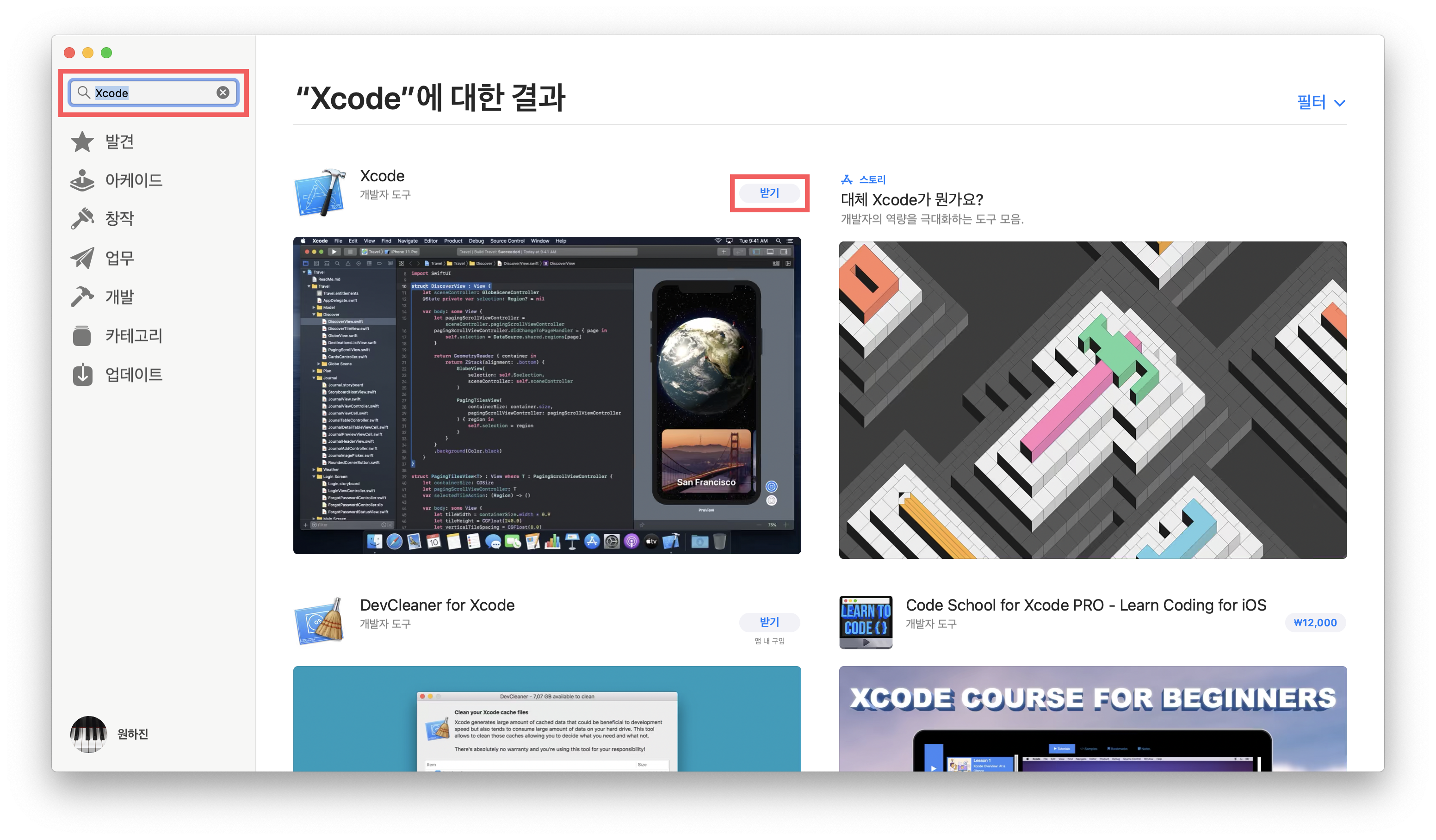Select the Develop hammer icon
The width and height of the screenshot is (1436, 840).
(x=82, y=296)
